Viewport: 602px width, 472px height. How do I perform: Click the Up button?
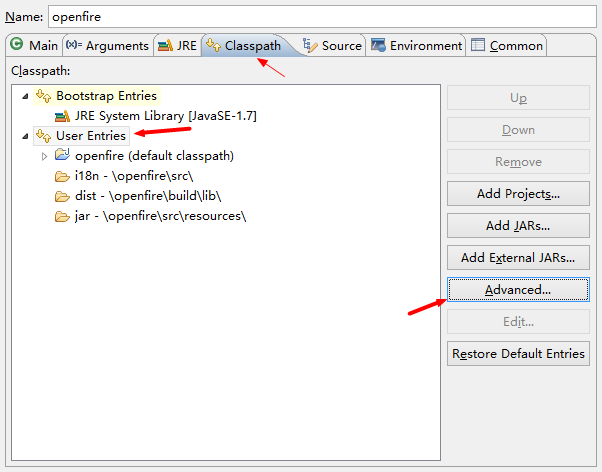pyautogui.click(x=518, y=98)
